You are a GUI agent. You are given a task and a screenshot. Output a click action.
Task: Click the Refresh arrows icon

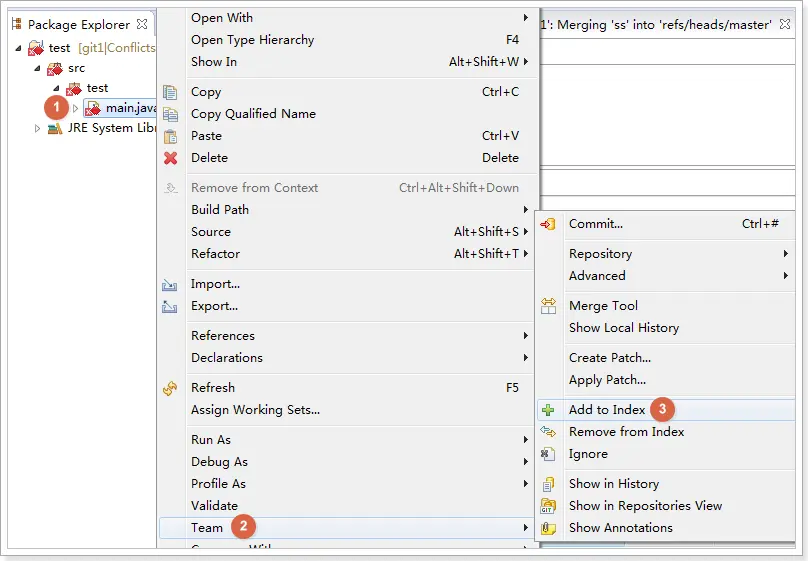click(170, 388)
